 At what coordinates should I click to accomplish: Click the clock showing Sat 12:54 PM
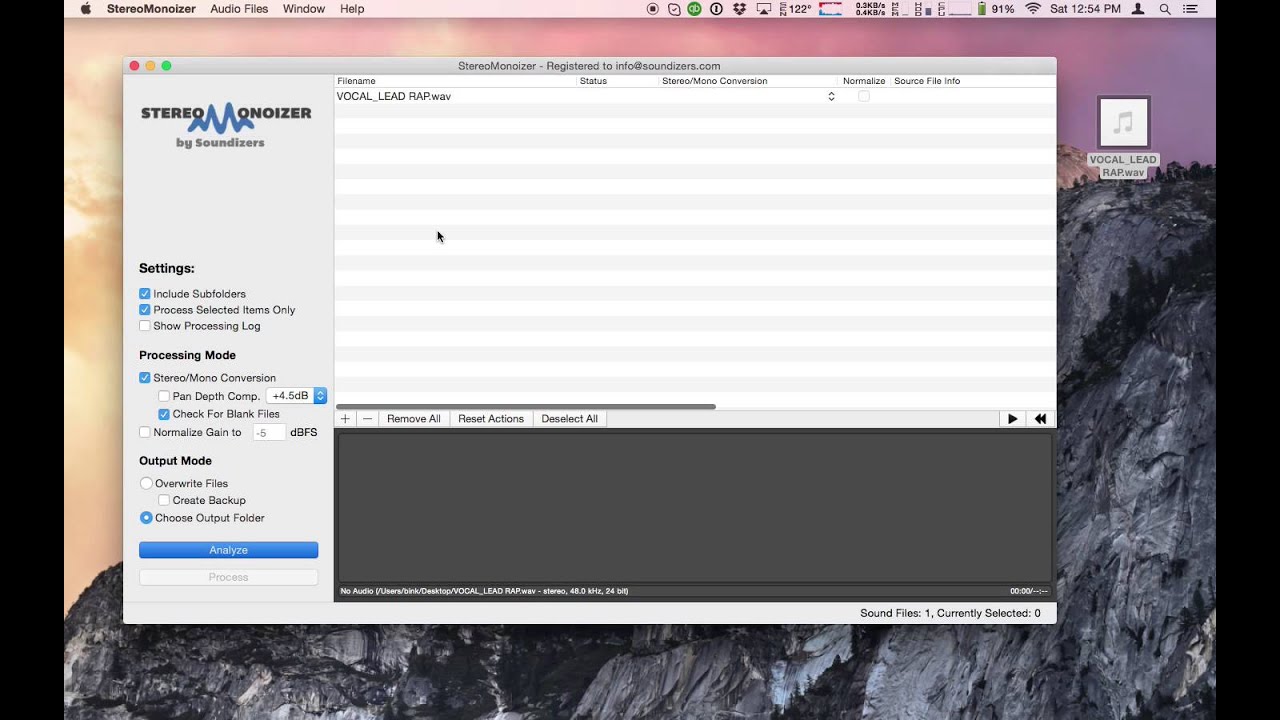coord(1085,9)
